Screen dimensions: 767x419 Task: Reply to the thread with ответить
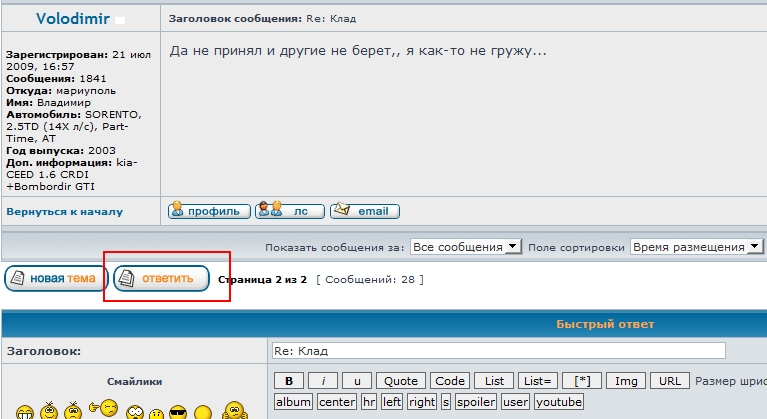(x=161, y=278)
